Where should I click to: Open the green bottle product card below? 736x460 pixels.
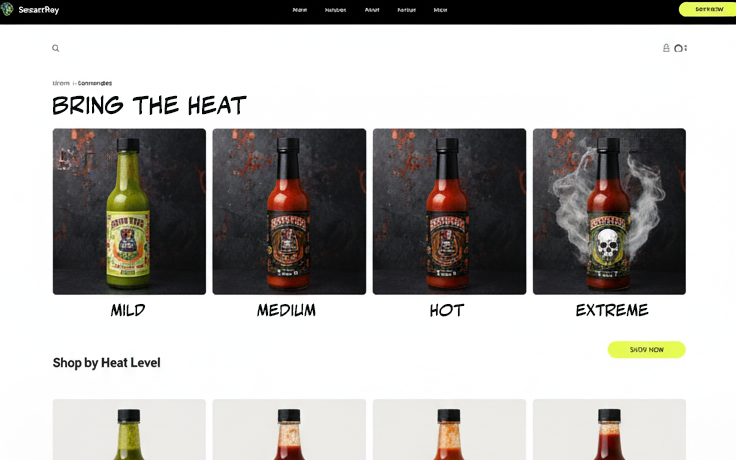coord(129,429)
